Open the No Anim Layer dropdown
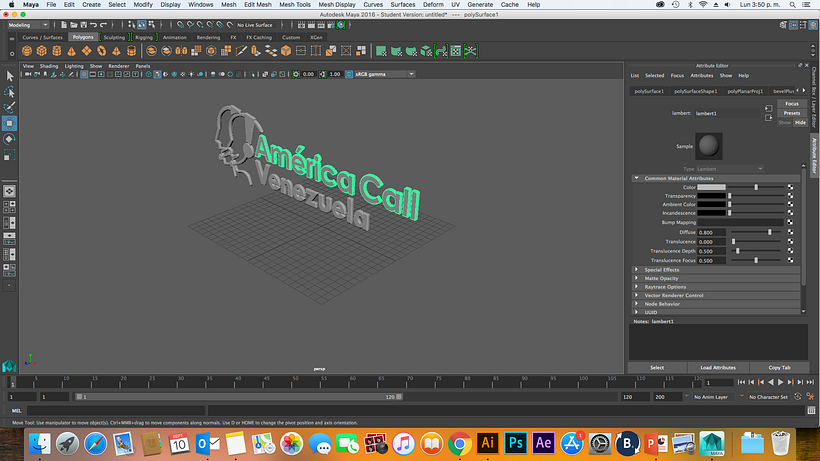This screenshot has height=461, width=820. pos(715,397)
